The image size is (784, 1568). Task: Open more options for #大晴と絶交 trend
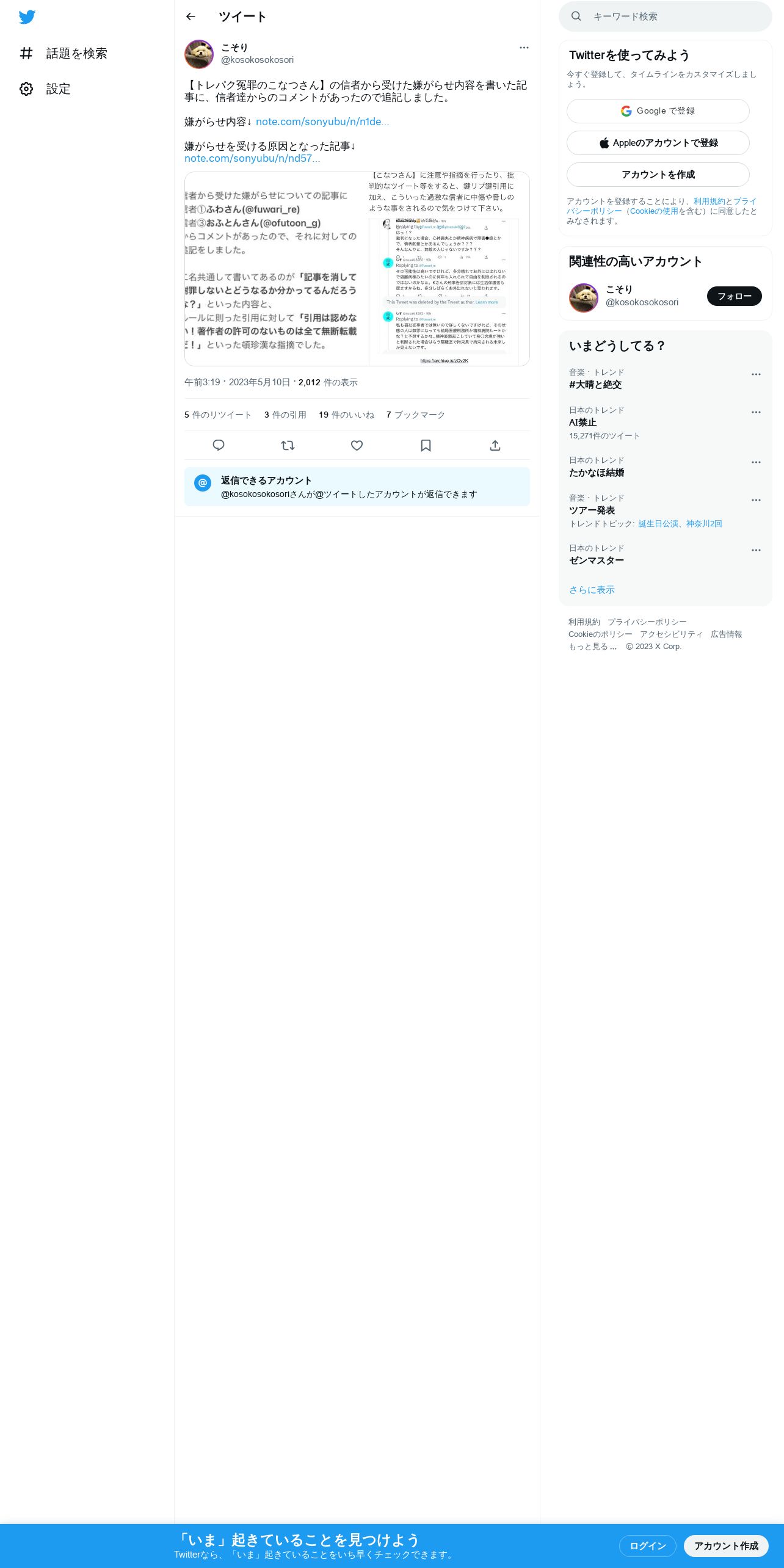(x=756, y=374)
